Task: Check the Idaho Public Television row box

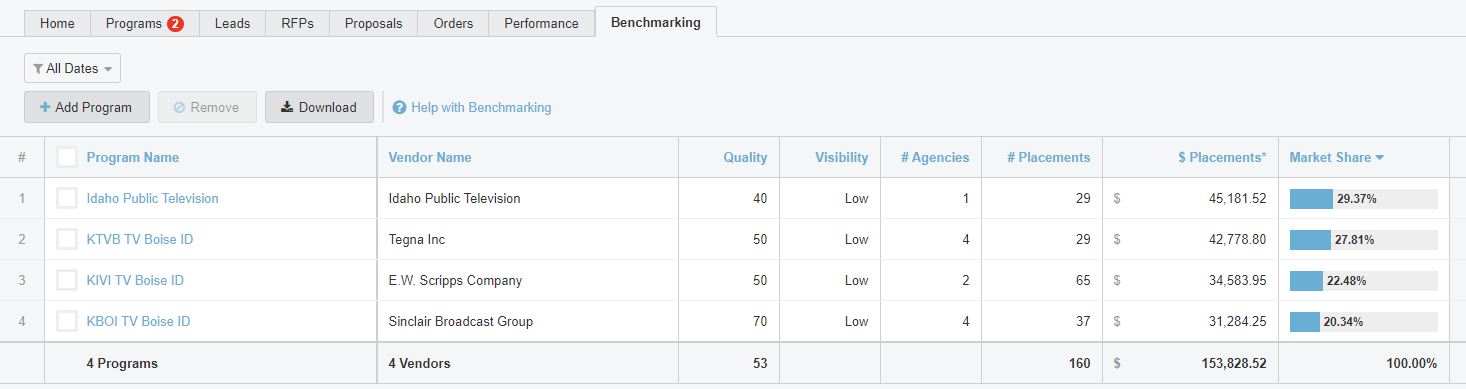Action: [67, 198]
